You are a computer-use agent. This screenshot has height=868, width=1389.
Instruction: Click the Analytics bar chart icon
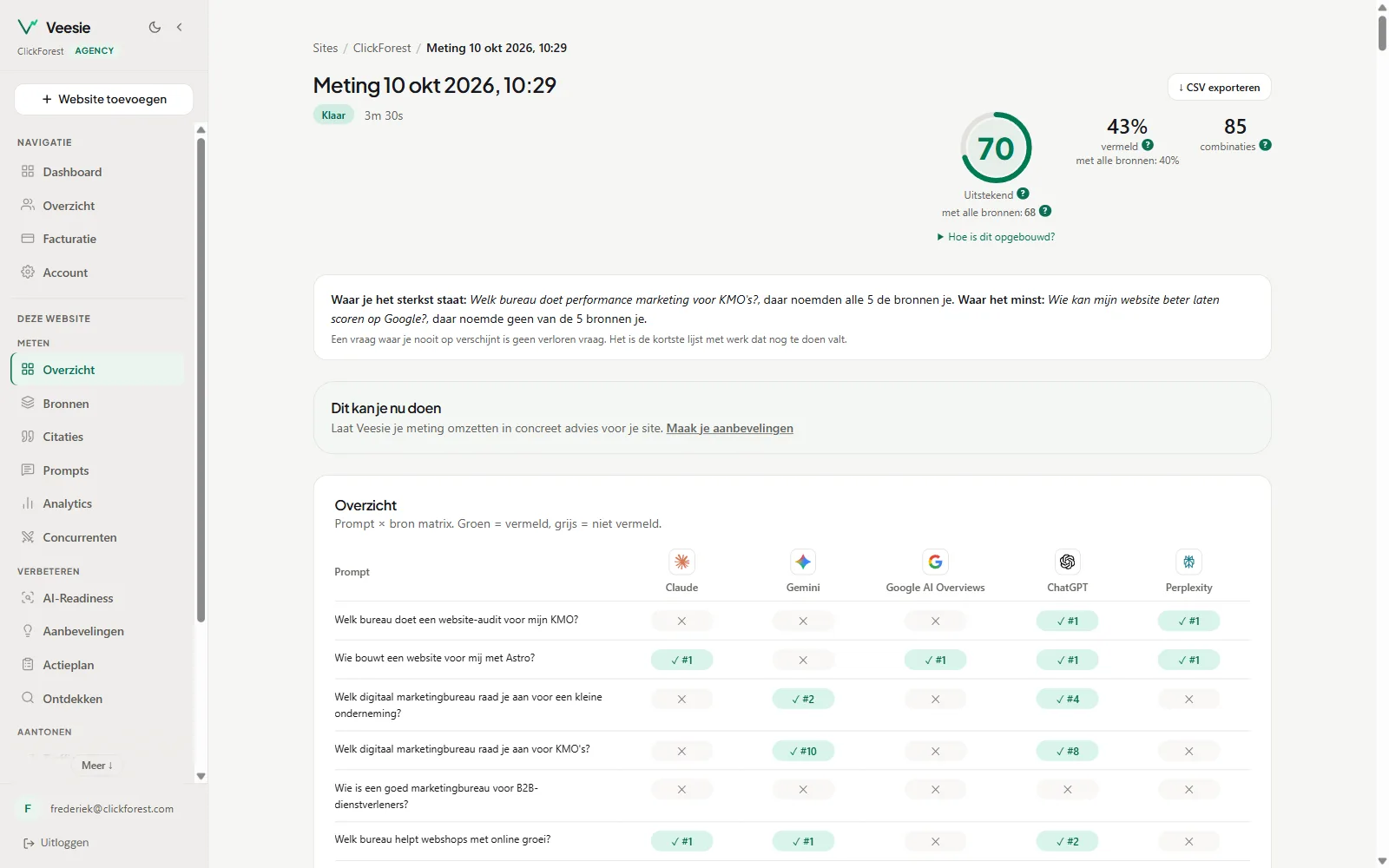28,503
